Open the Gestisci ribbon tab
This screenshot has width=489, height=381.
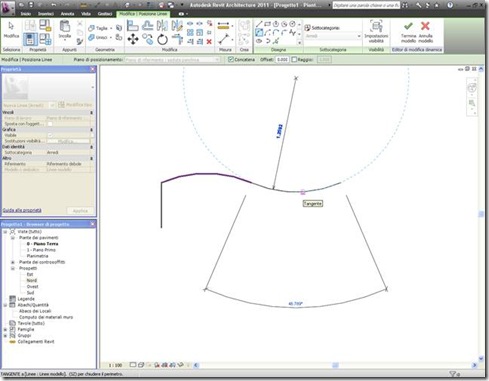pos(105,14)
